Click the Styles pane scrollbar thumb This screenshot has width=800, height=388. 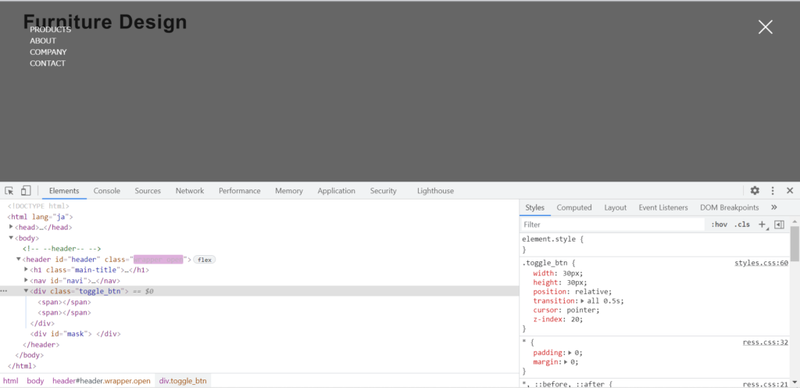click(794, 244)
